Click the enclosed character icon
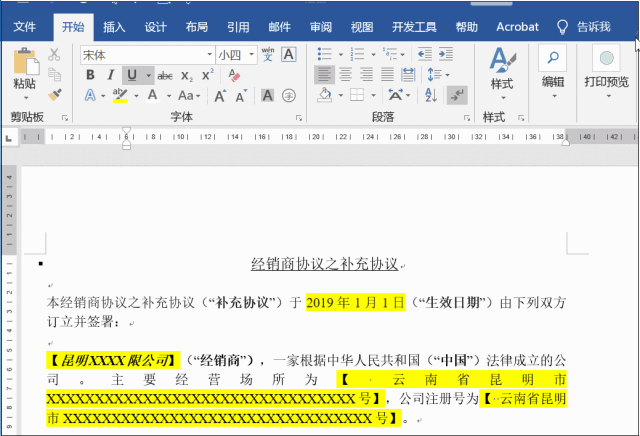Image resolution: width=640 pixels, height=436 pixels. [289, 96]
